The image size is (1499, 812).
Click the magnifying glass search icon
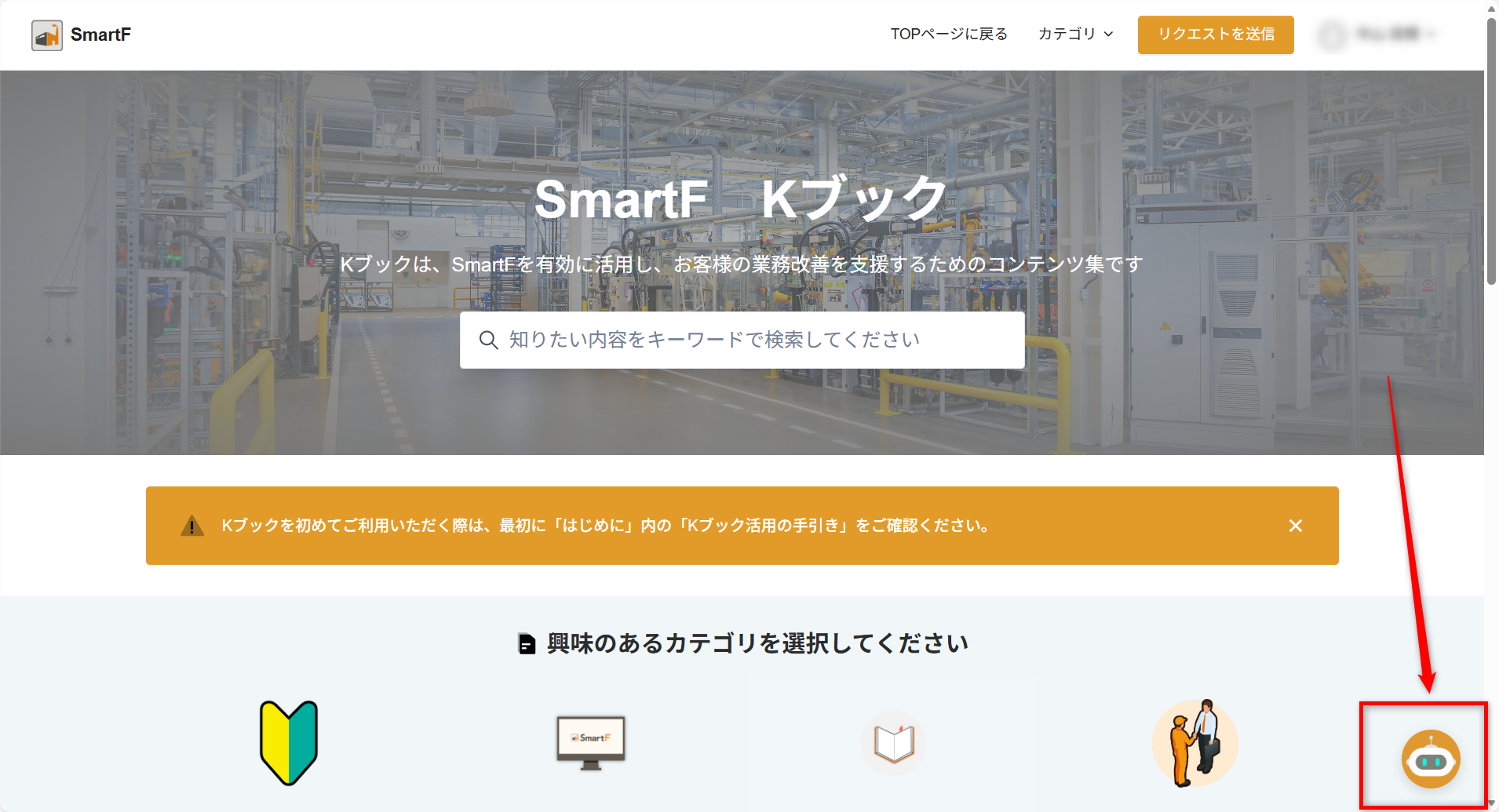pos(488,340)
